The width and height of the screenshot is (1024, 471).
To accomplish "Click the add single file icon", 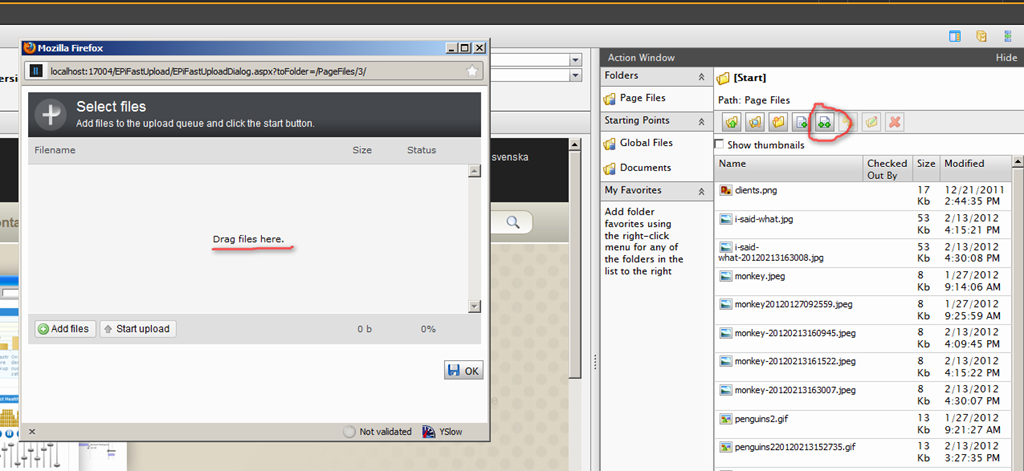I will tap(801, 122).
